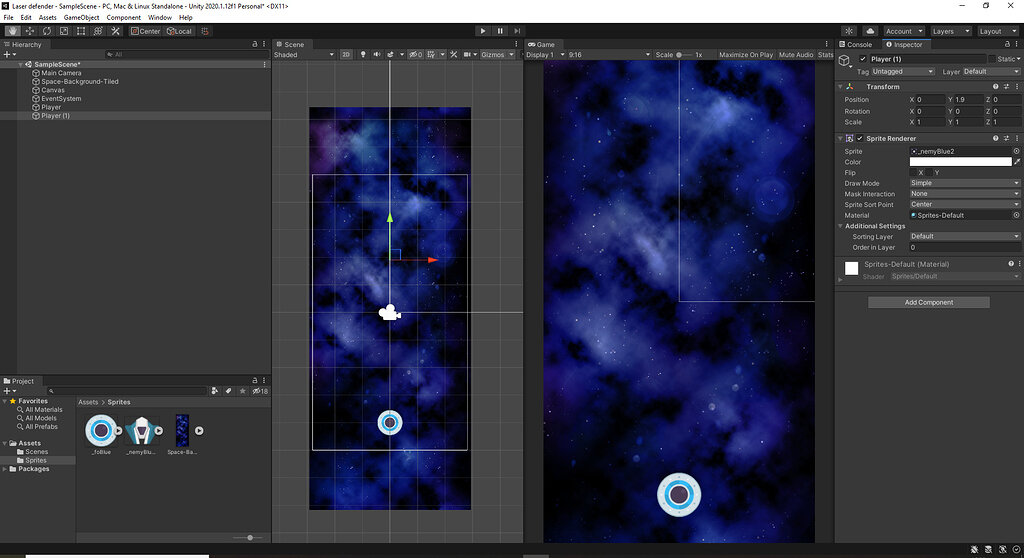Image resolution: width=1024 pixels, height=558 pixels.
Task: Open the GameObject menu
Action: pos(81,17)
